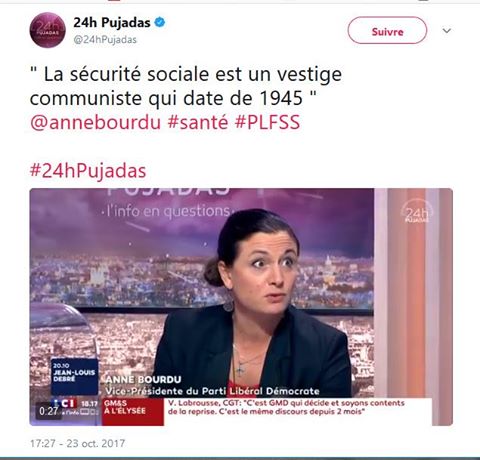Click the Jean-Louis Debré 20.10 schedule box
Screen dimensions: 480x460
coord(75,377)
